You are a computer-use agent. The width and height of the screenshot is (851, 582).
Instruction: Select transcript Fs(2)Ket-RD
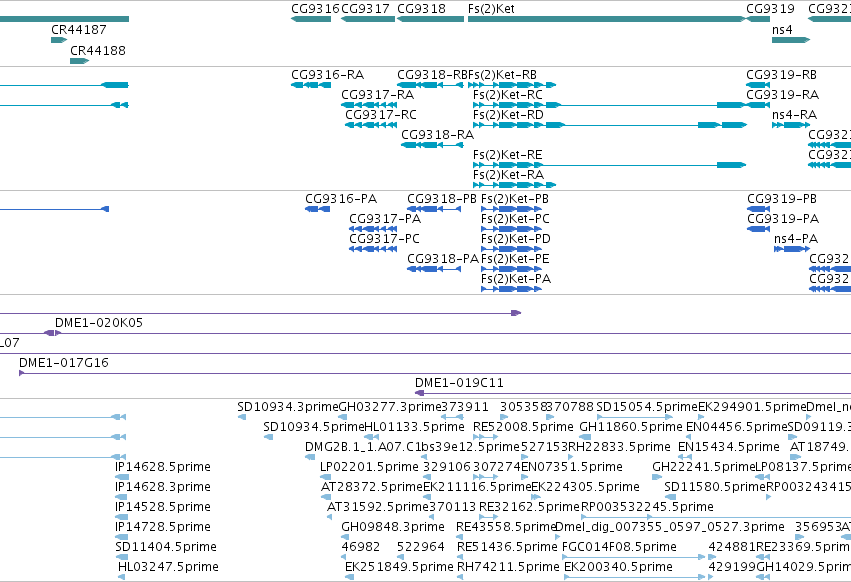(610, 125)
